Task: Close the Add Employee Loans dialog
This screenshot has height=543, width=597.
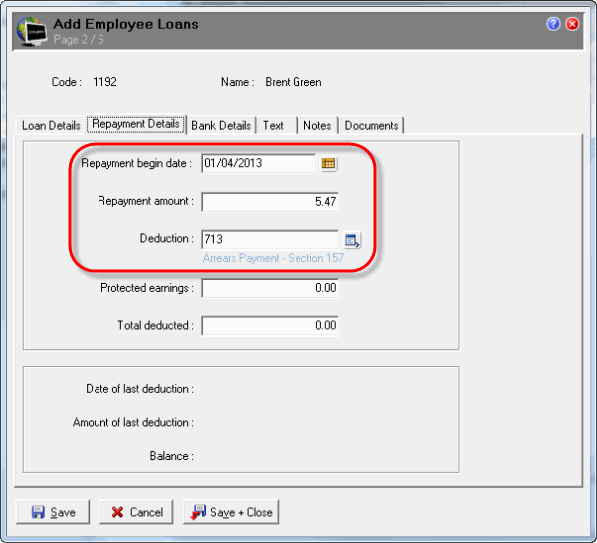Action: [x=572, y=24]
